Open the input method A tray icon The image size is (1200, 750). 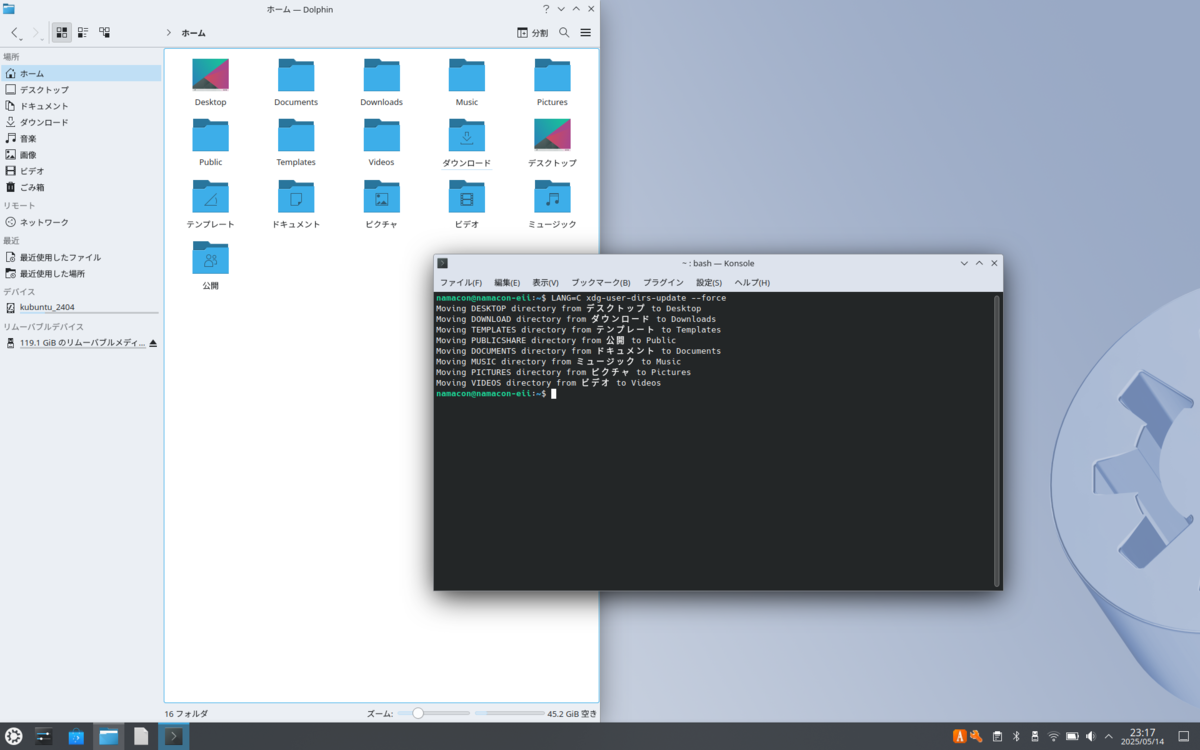coord(960,737)
